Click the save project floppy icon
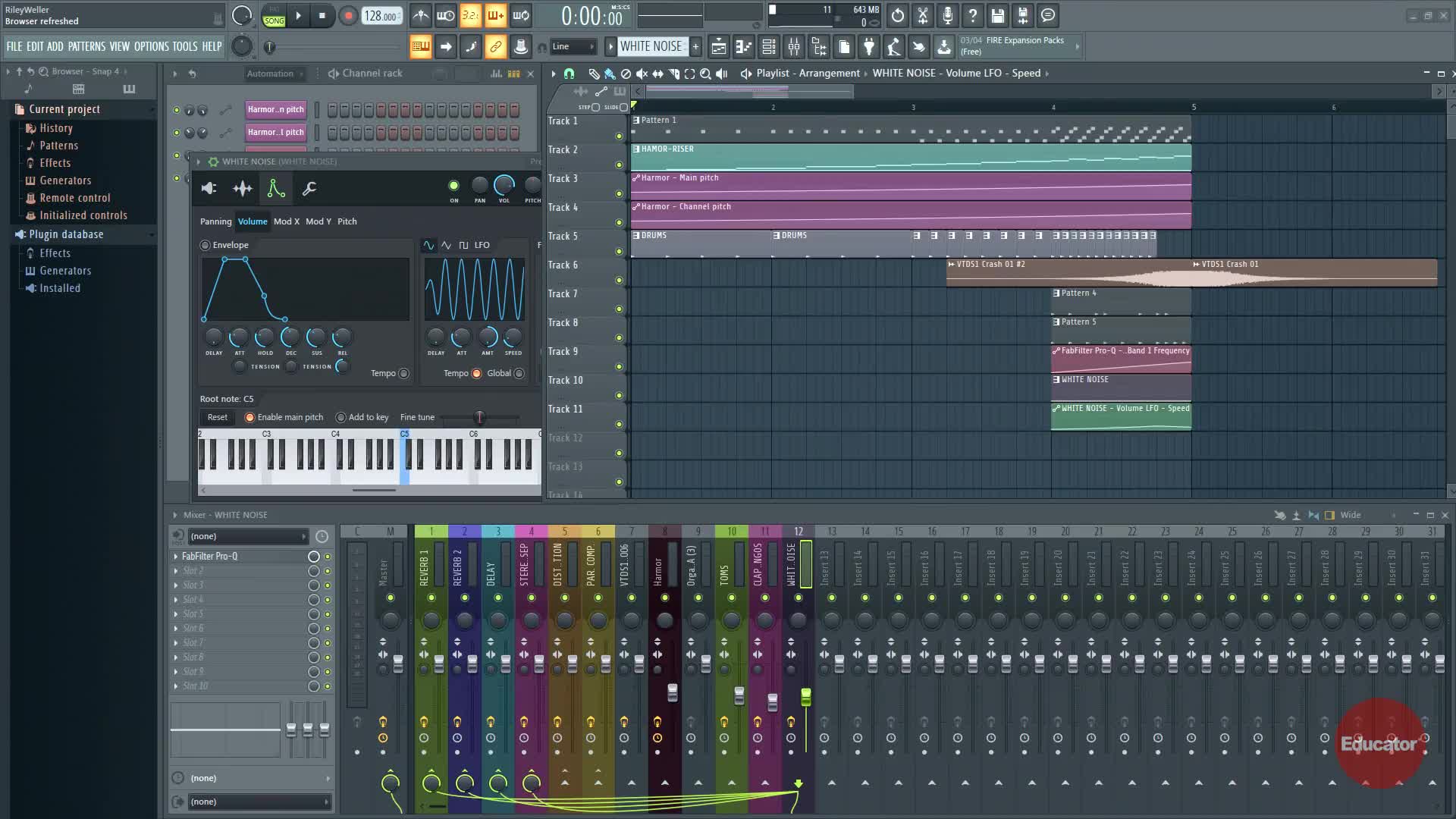1456x819 pixels. (x=998, y=16)
